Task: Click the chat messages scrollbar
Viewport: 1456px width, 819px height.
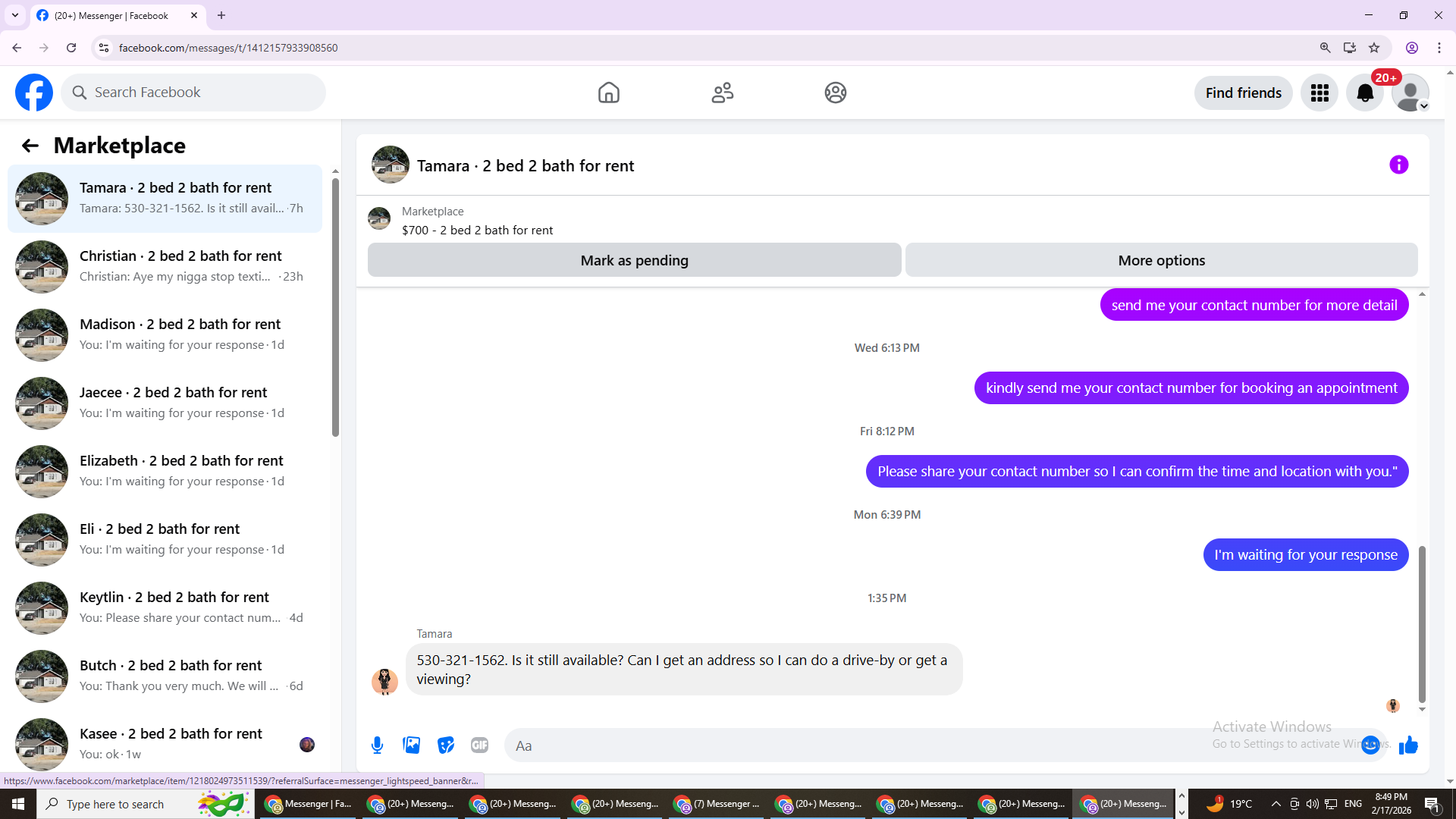Action: 1422,622
